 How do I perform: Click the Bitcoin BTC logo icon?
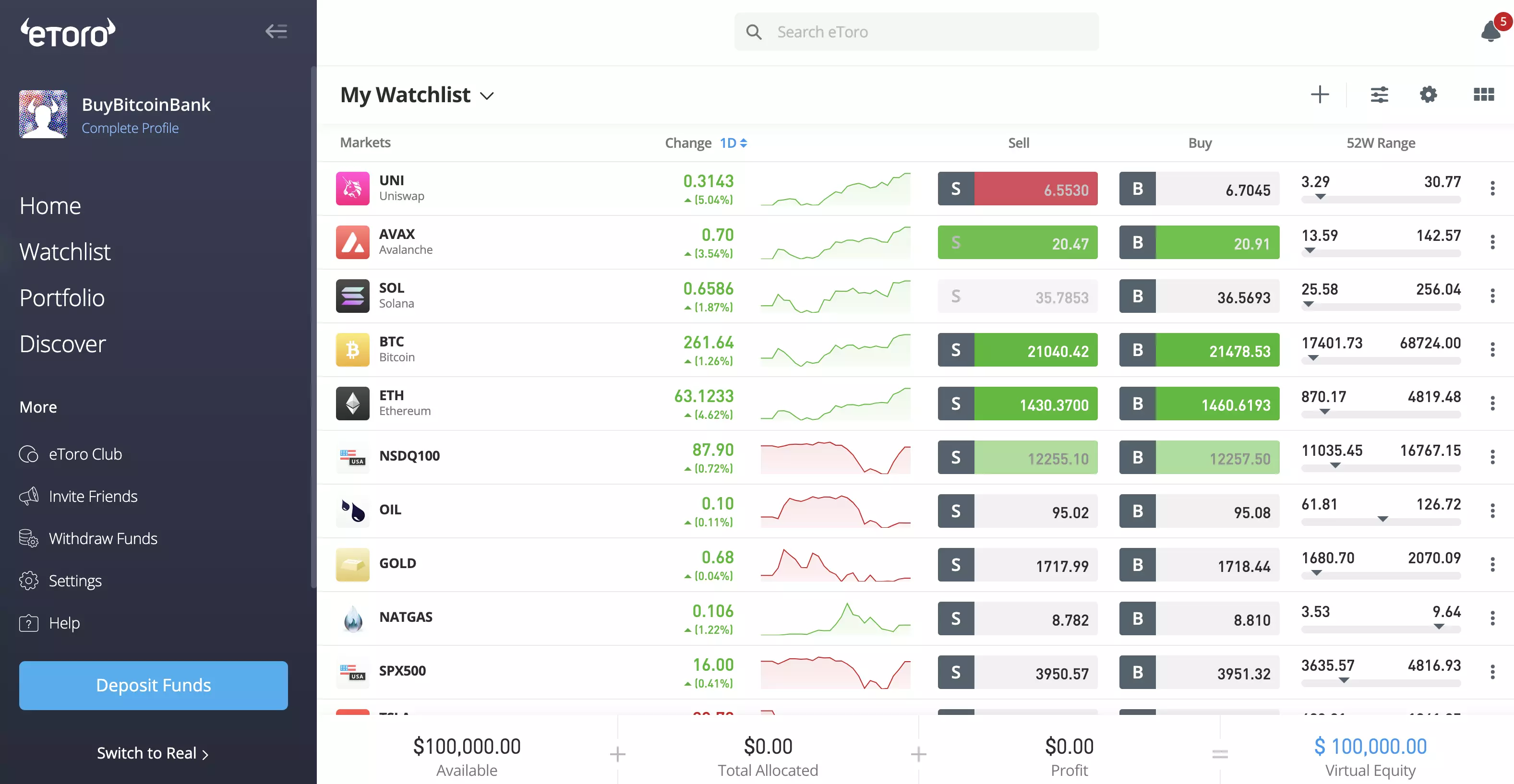353,349
